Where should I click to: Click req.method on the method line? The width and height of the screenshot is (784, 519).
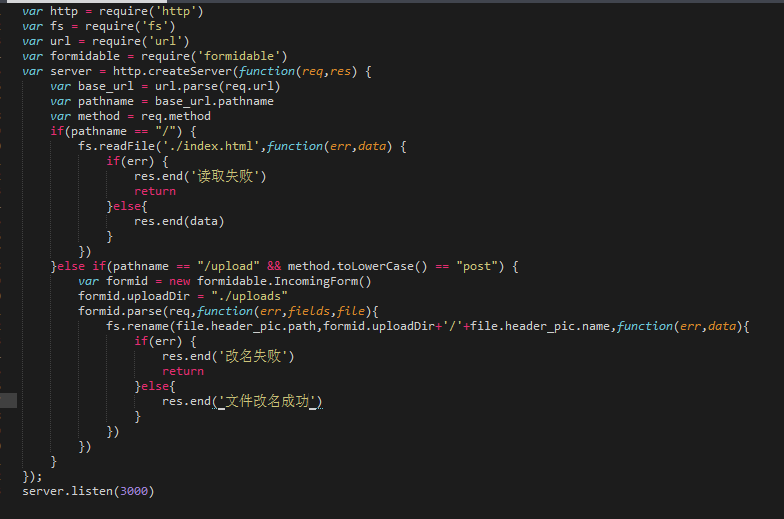tap(176, 116)
